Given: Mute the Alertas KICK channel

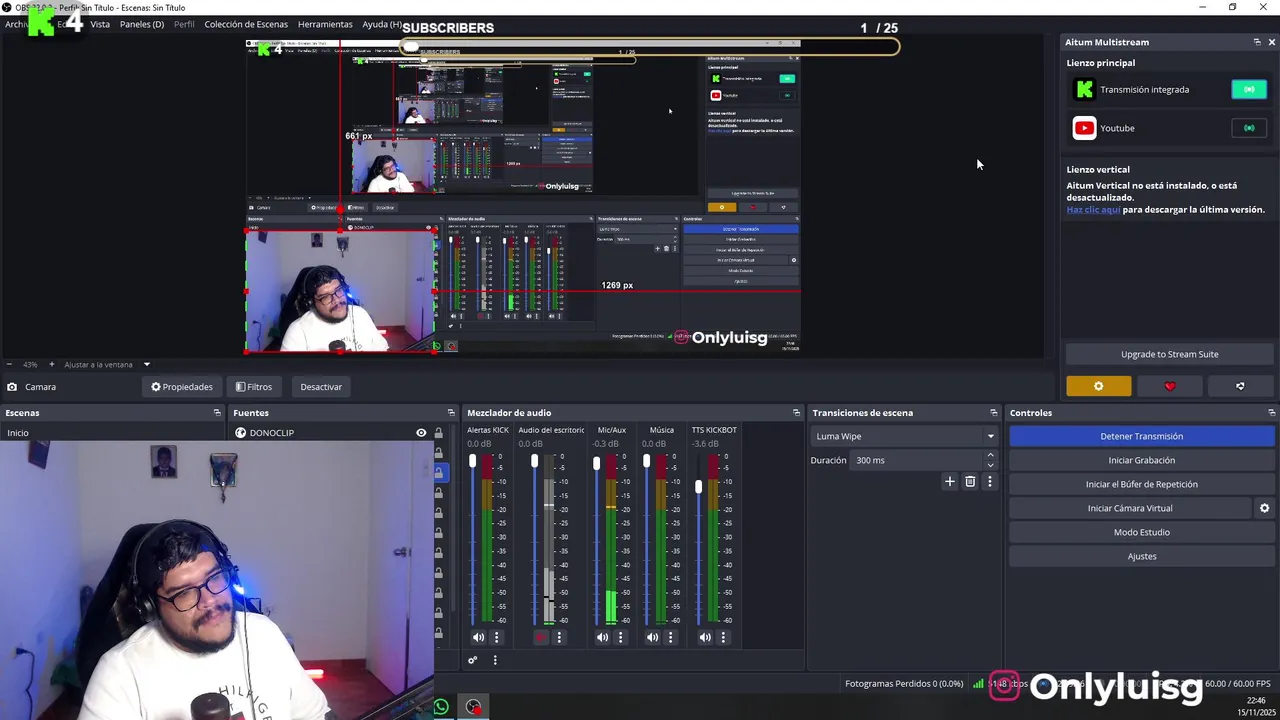Looking at the screenshot, I should coord(478,637).
